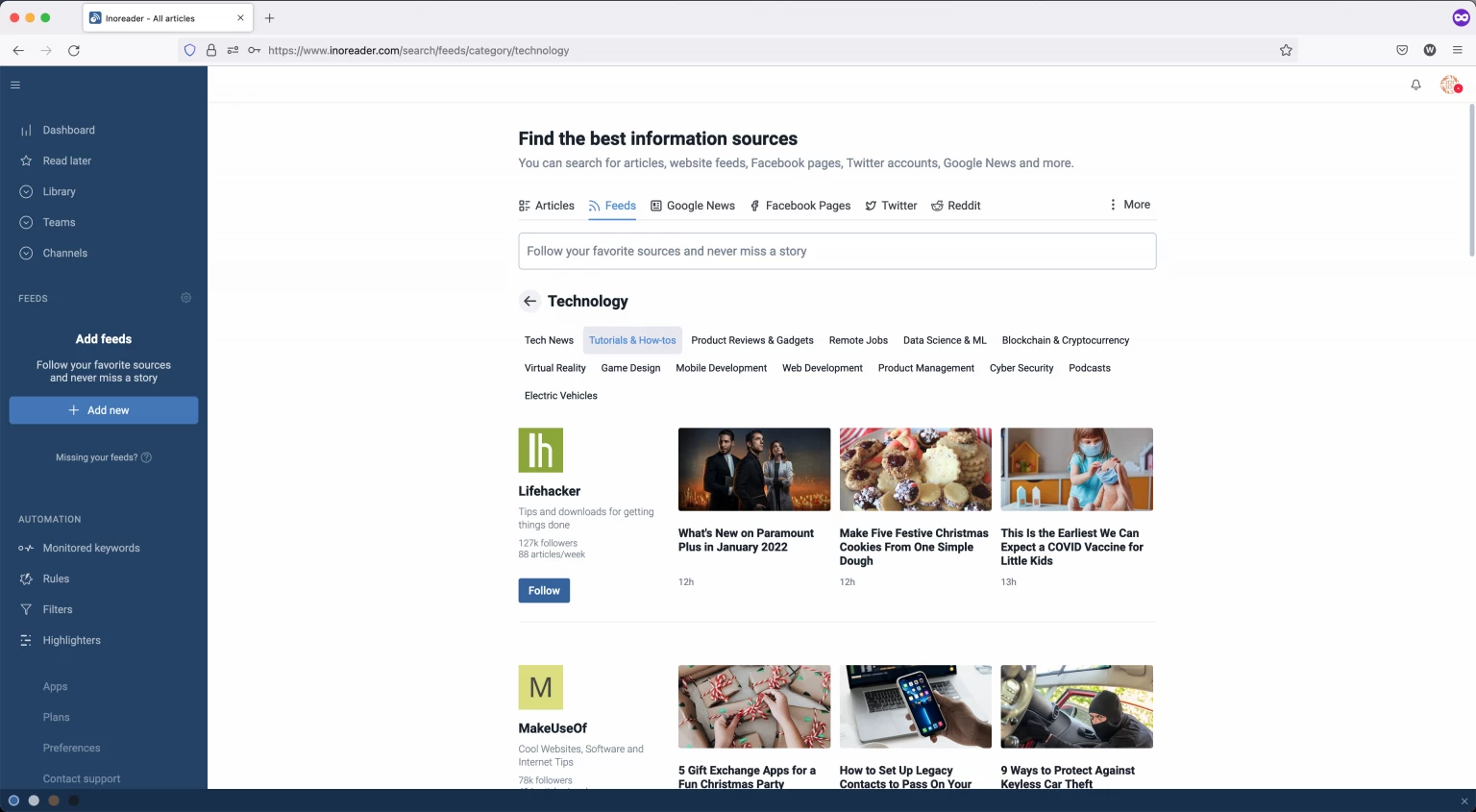Click the feed search input field
Viewport: 1476px width, 812px height.
point(836,252)
